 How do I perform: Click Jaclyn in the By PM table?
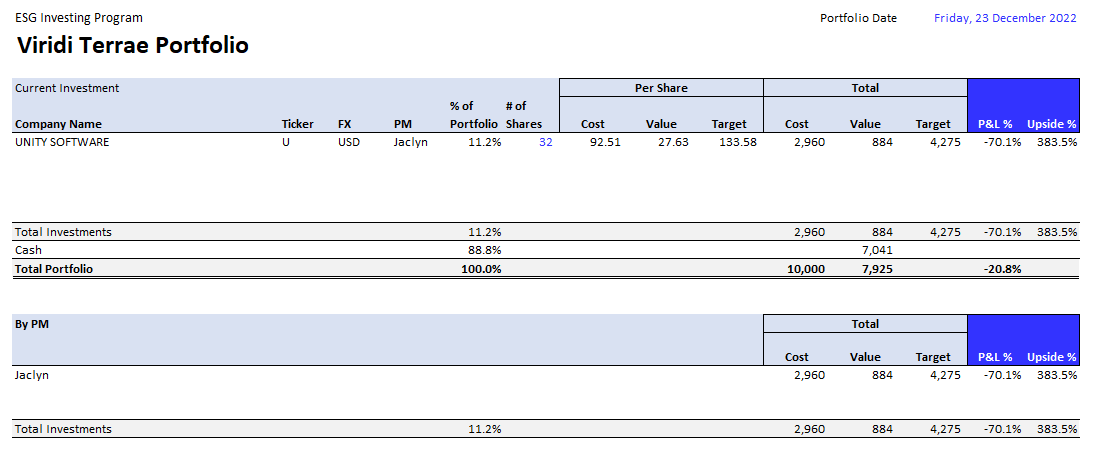32,375
